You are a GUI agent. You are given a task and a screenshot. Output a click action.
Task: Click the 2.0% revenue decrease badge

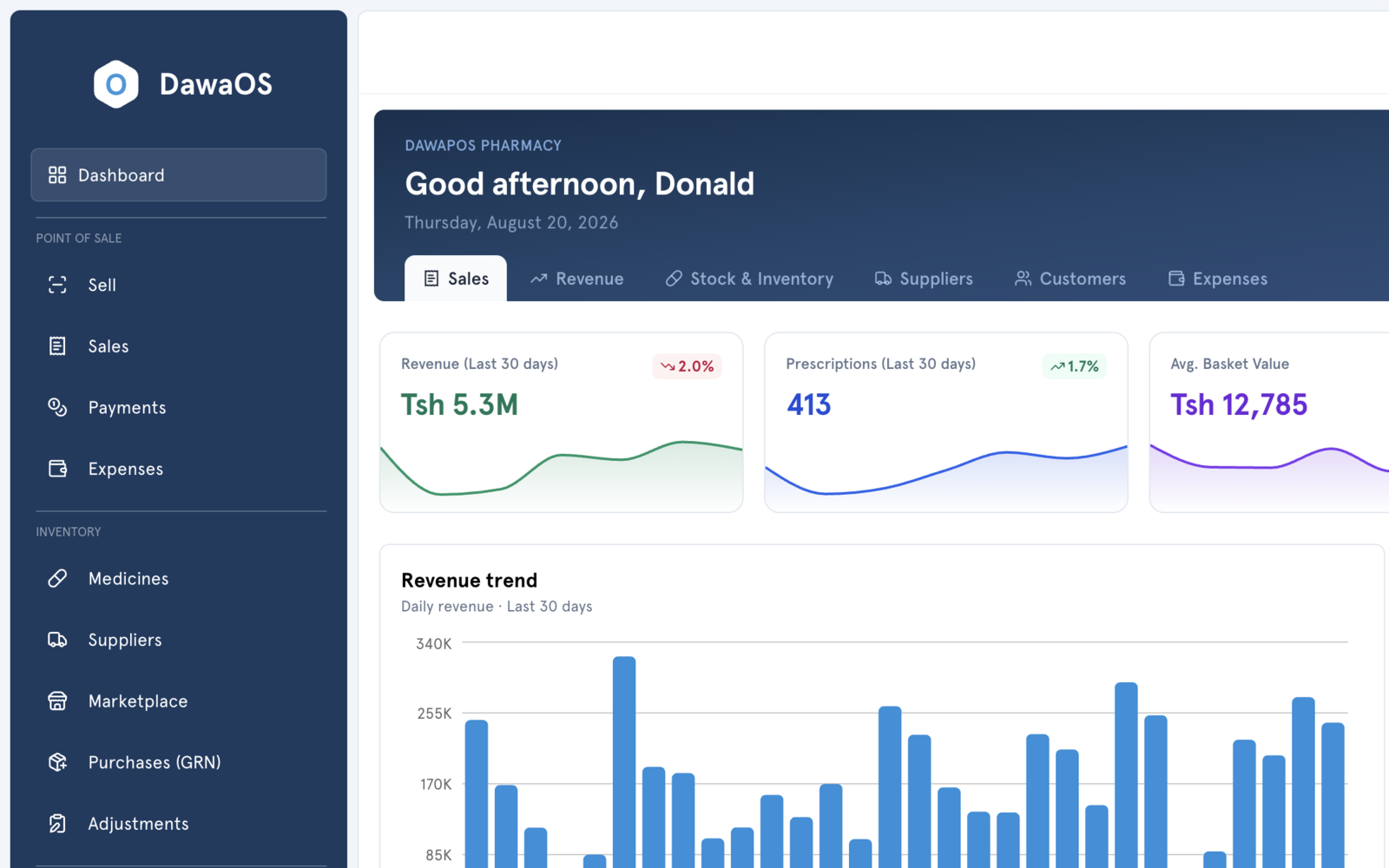(687, 366)
